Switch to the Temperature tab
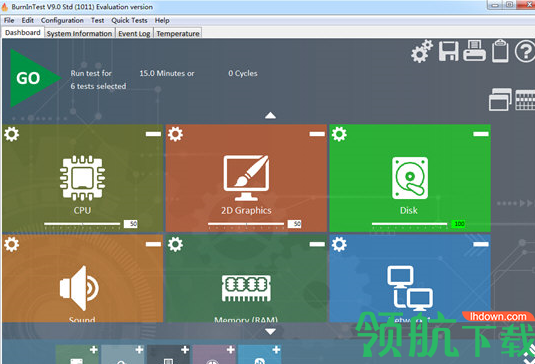This screenshot has height=364, width=535. coord(178,33)
